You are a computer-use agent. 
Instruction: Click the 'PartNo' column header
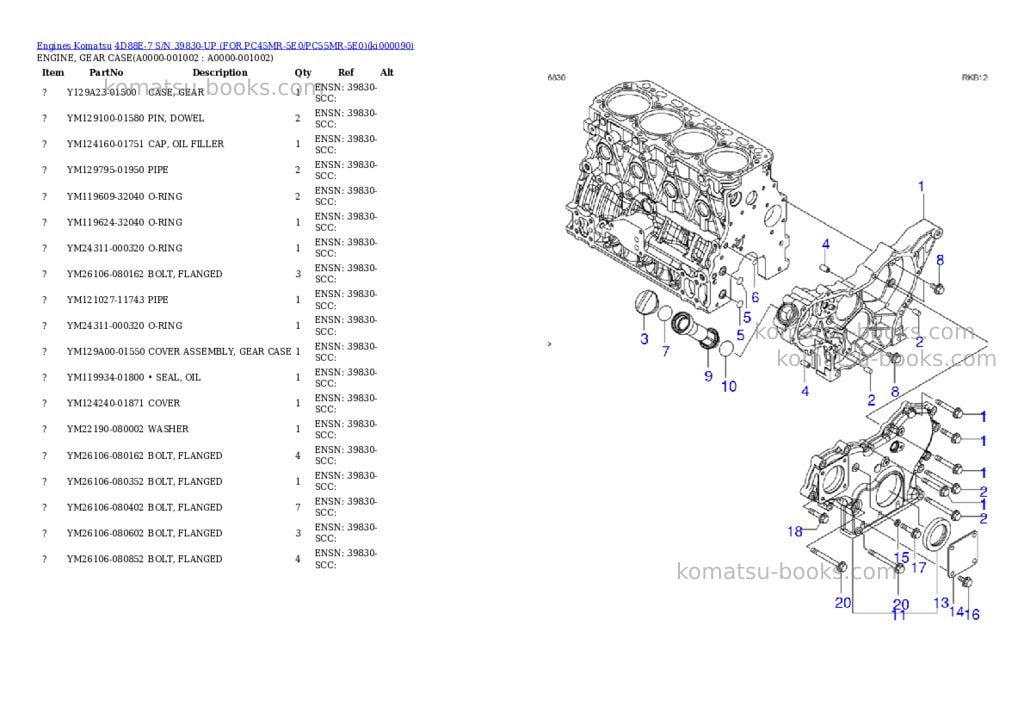pos(106,72)
